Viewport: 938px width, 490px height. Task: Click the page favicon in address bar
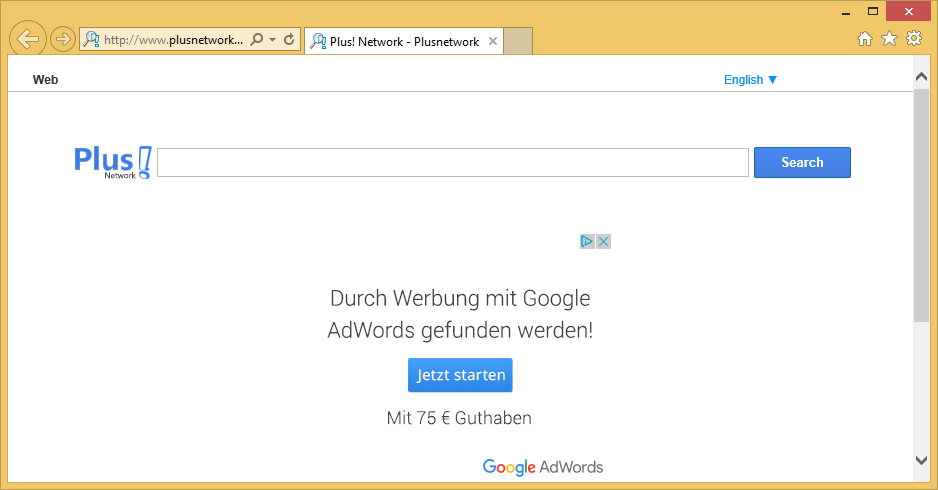pyautogui.click(x=91, y=39)
